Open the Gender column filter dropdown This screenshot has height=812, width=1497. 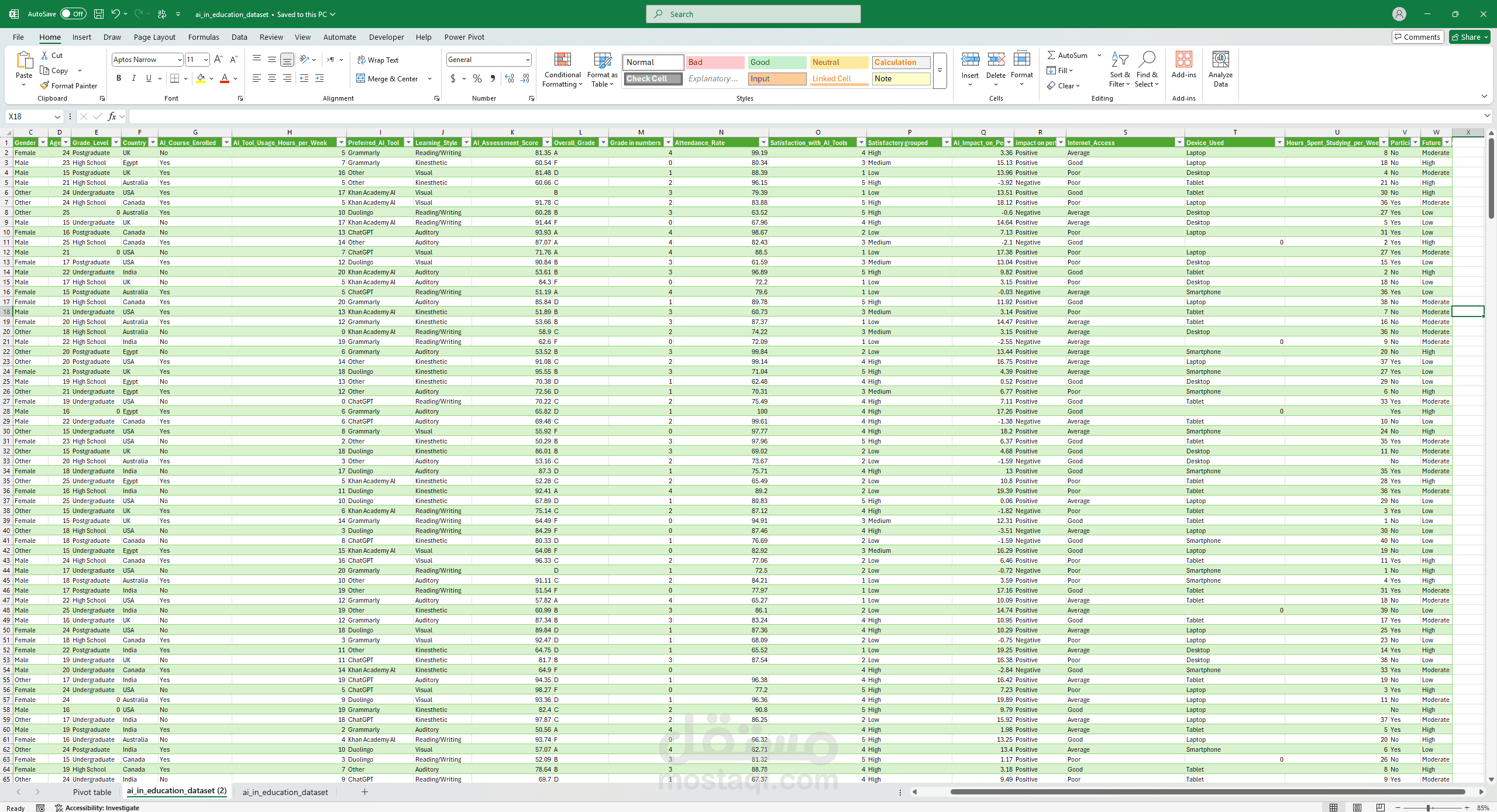tap(43, 143)
